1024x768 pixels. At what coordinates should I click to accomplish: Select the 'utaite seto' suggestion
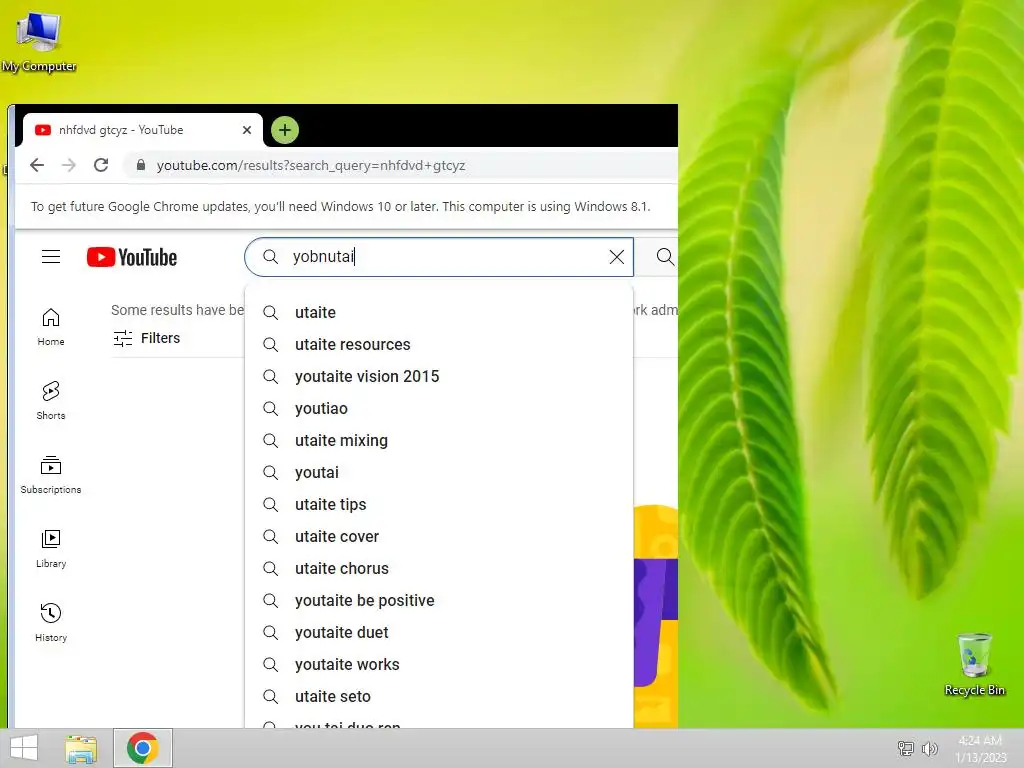coord(439,696)
